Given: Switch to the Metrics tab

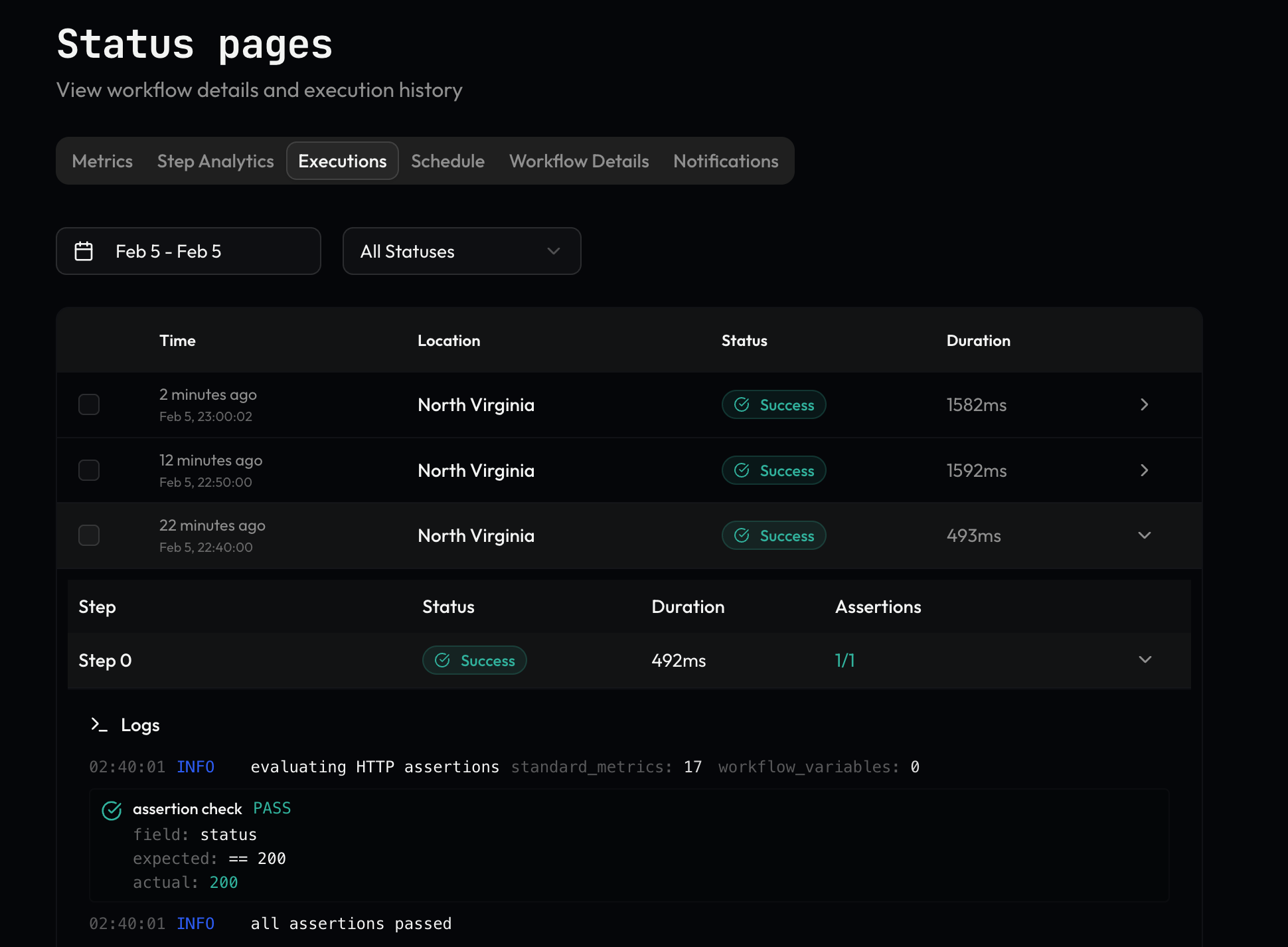Looking at the screenshot, I should (102, 161).
